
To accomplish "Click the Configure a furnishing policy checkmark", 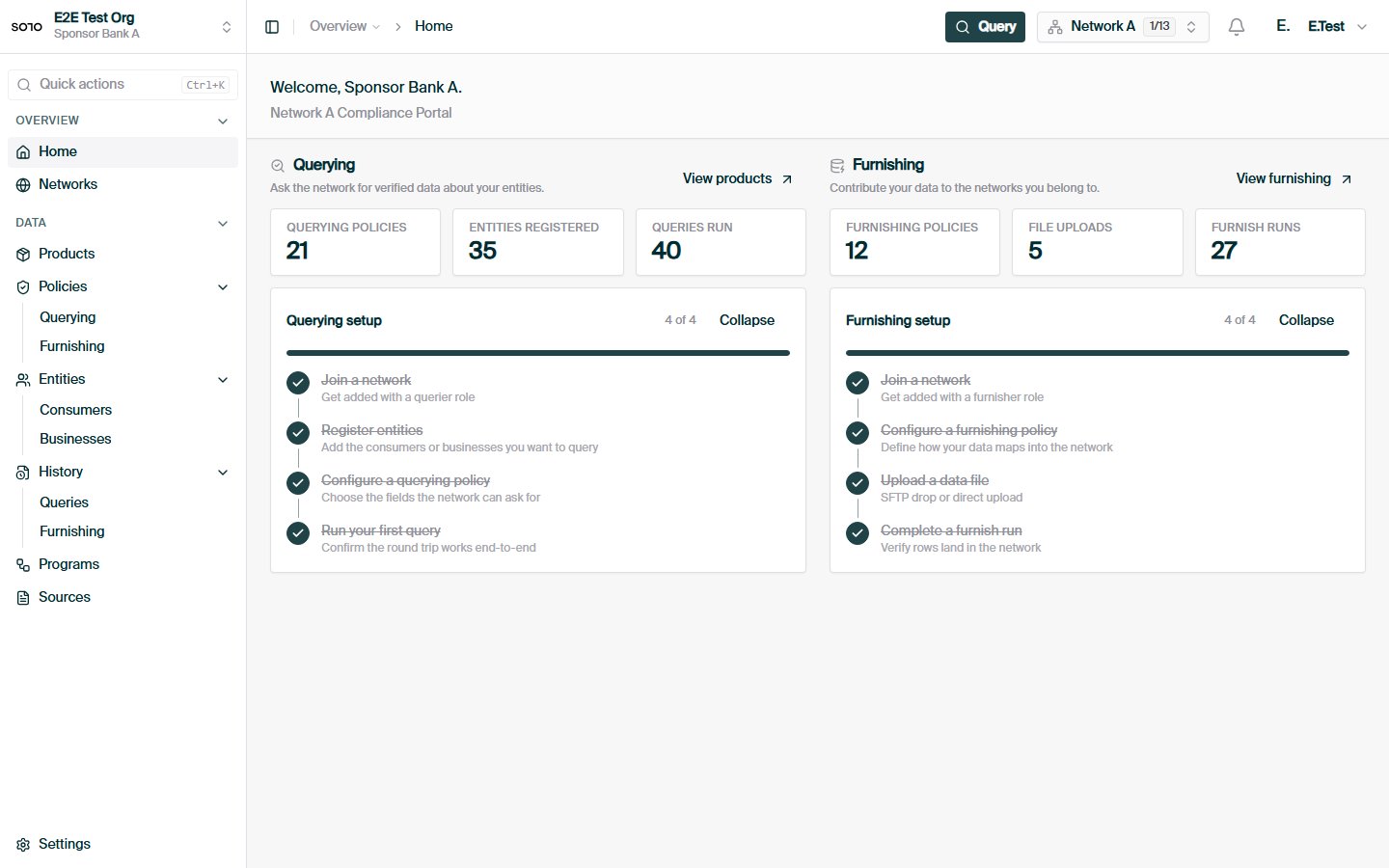I will coord(858,433).
